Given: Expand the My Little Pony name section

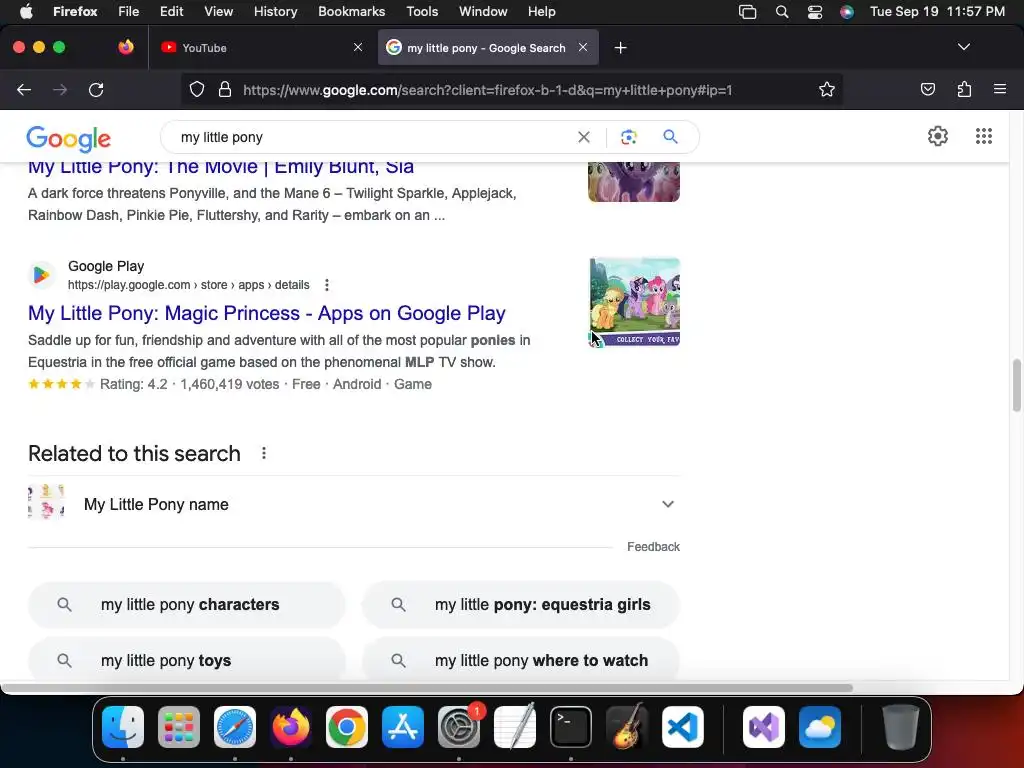Looking at the screenshot, I should (x=667, y=504).
